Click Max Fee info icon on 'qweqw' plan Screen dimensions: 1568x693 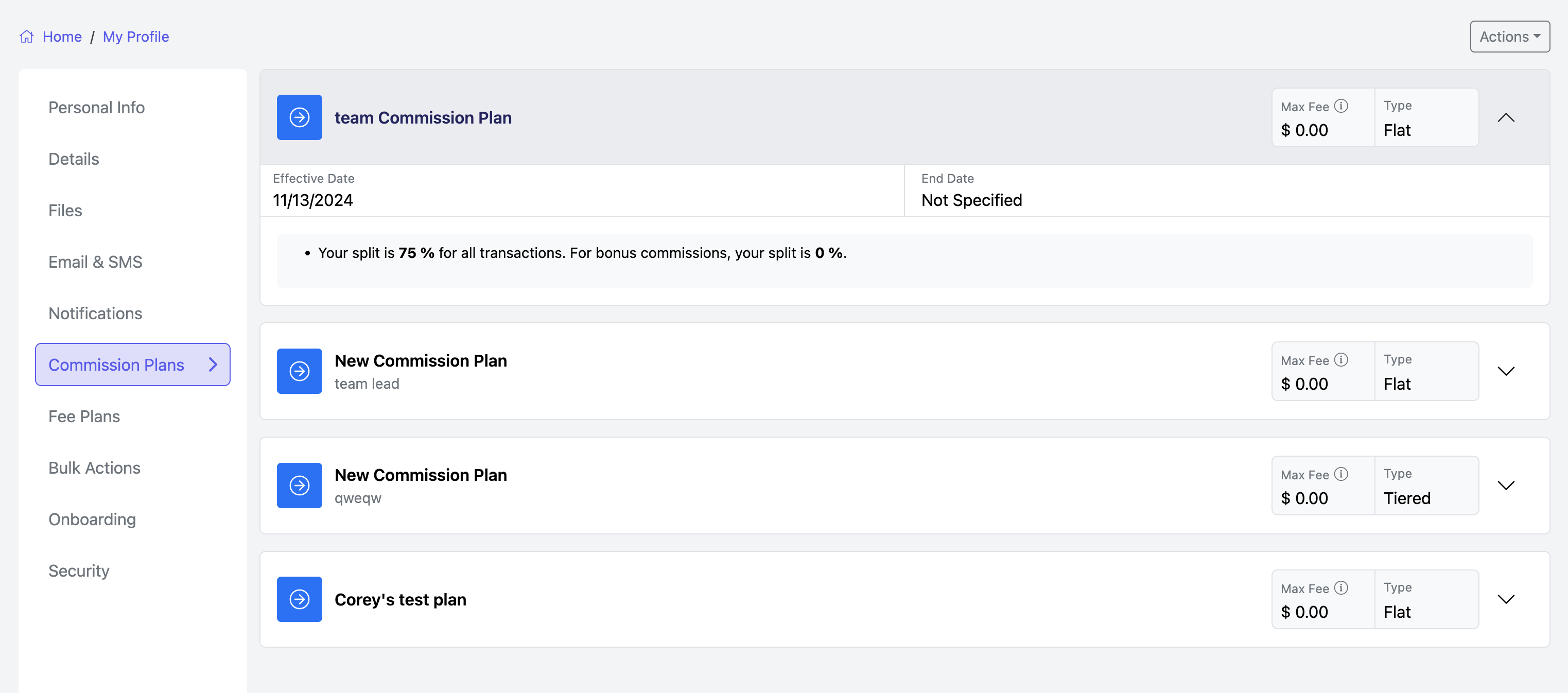(x=1341, y=474)
